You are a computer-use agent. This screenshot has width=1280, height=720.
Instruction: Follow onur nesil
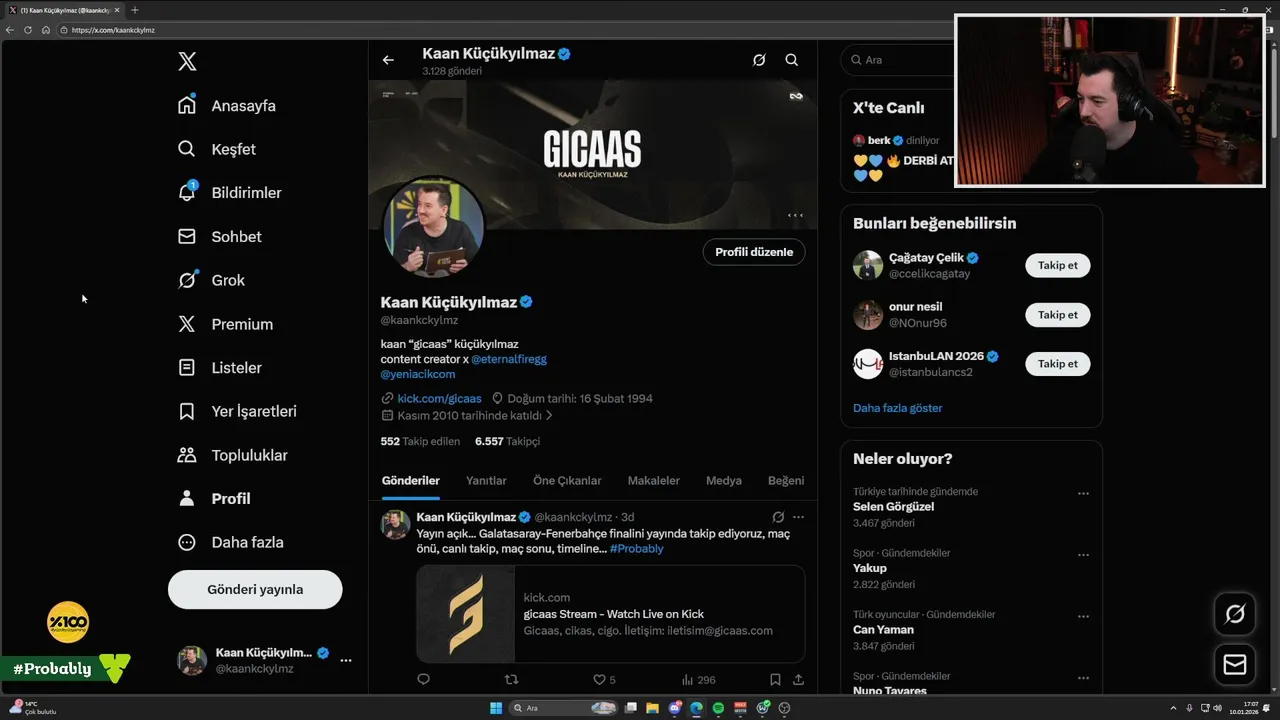point(1057,315)
